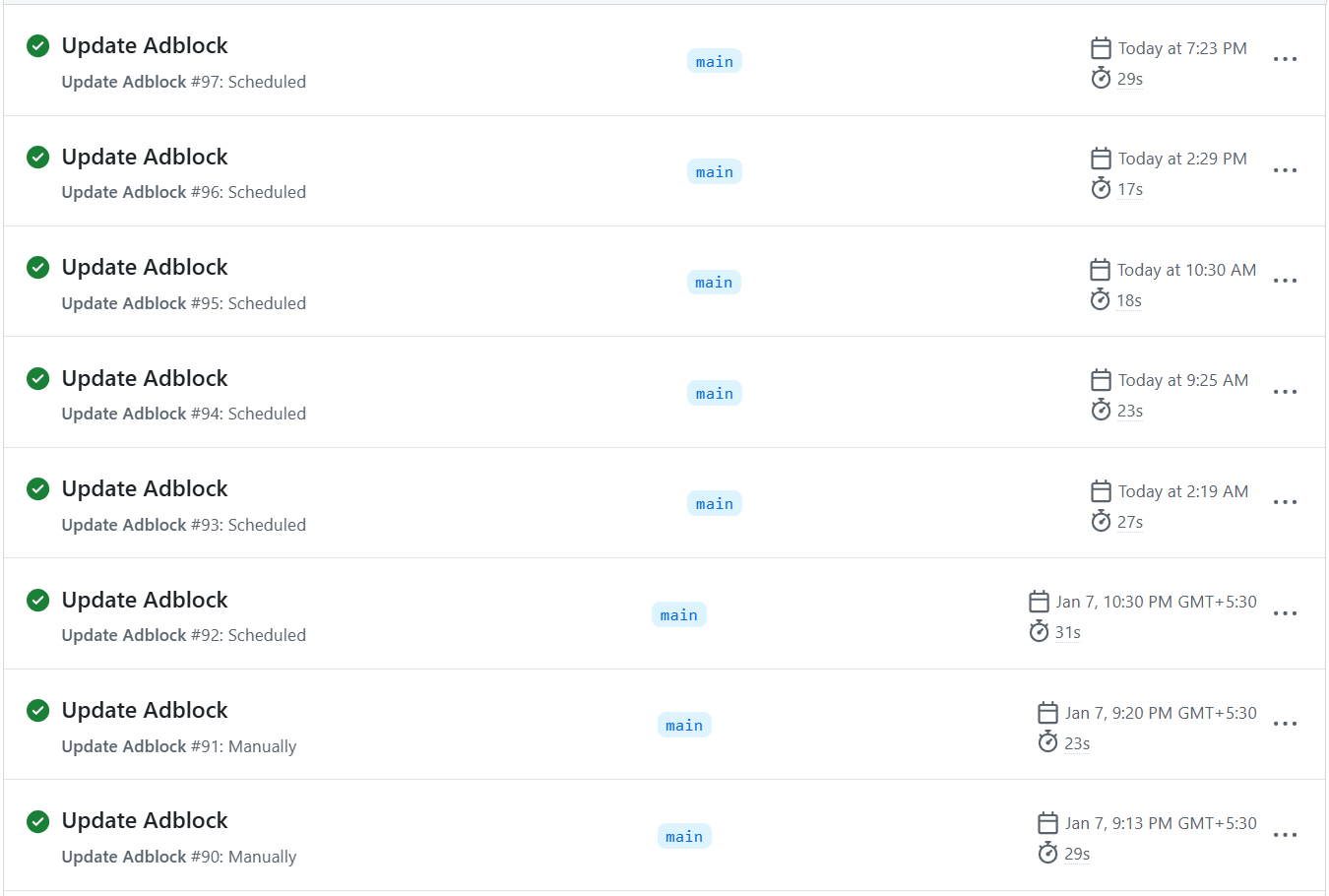The width and height of the screenshot is (1329, 896).
Task: Expand the ellipsis menu for run #92
Action: coord(1285,613)
